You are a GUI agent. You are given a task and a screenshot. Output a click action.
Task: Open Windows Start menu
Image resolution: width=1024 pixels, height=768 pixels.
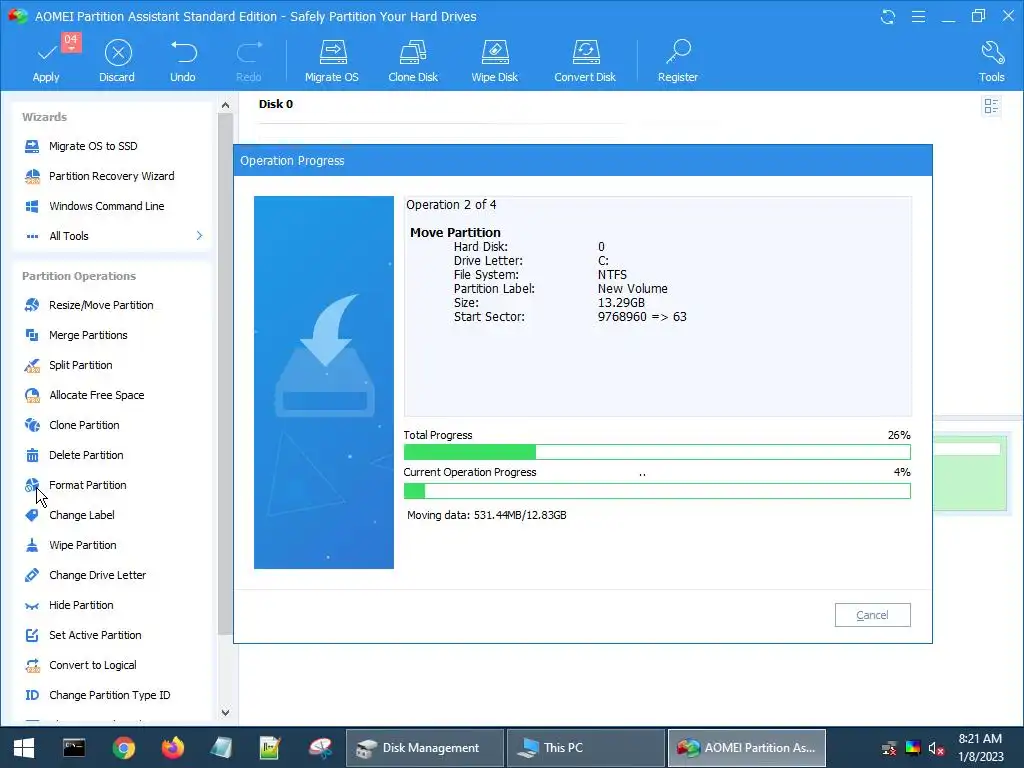tap(24, 748)
